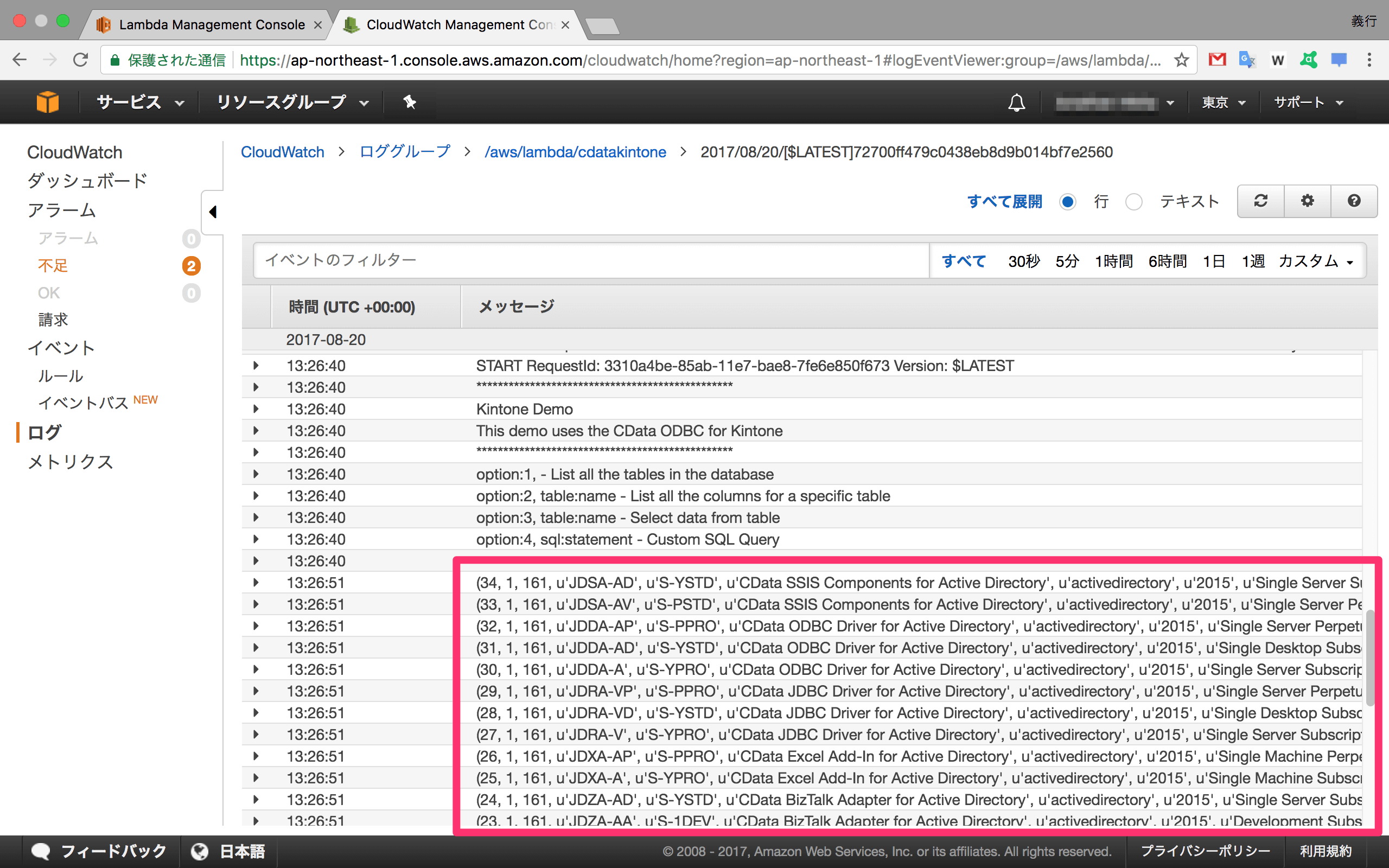Viewport: 1389px width, 868px height.
Task: Collapse the CloudWatch sidebar panel
Action: [x=213, y=212]
